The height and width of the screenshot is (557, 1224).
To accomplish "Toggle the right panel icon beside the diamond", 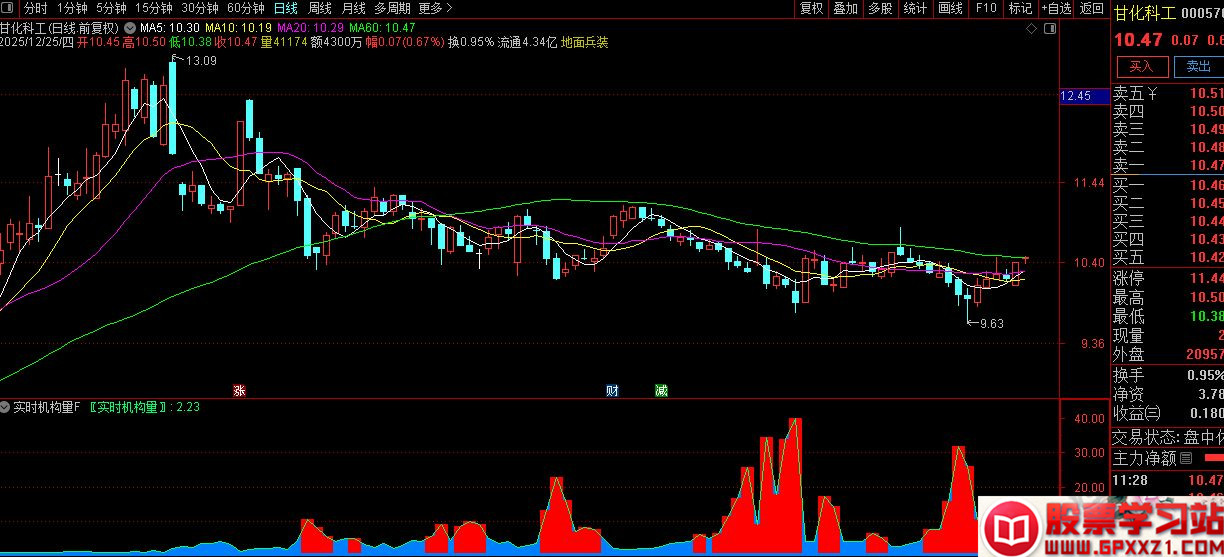I will (x=1048, y=28).
